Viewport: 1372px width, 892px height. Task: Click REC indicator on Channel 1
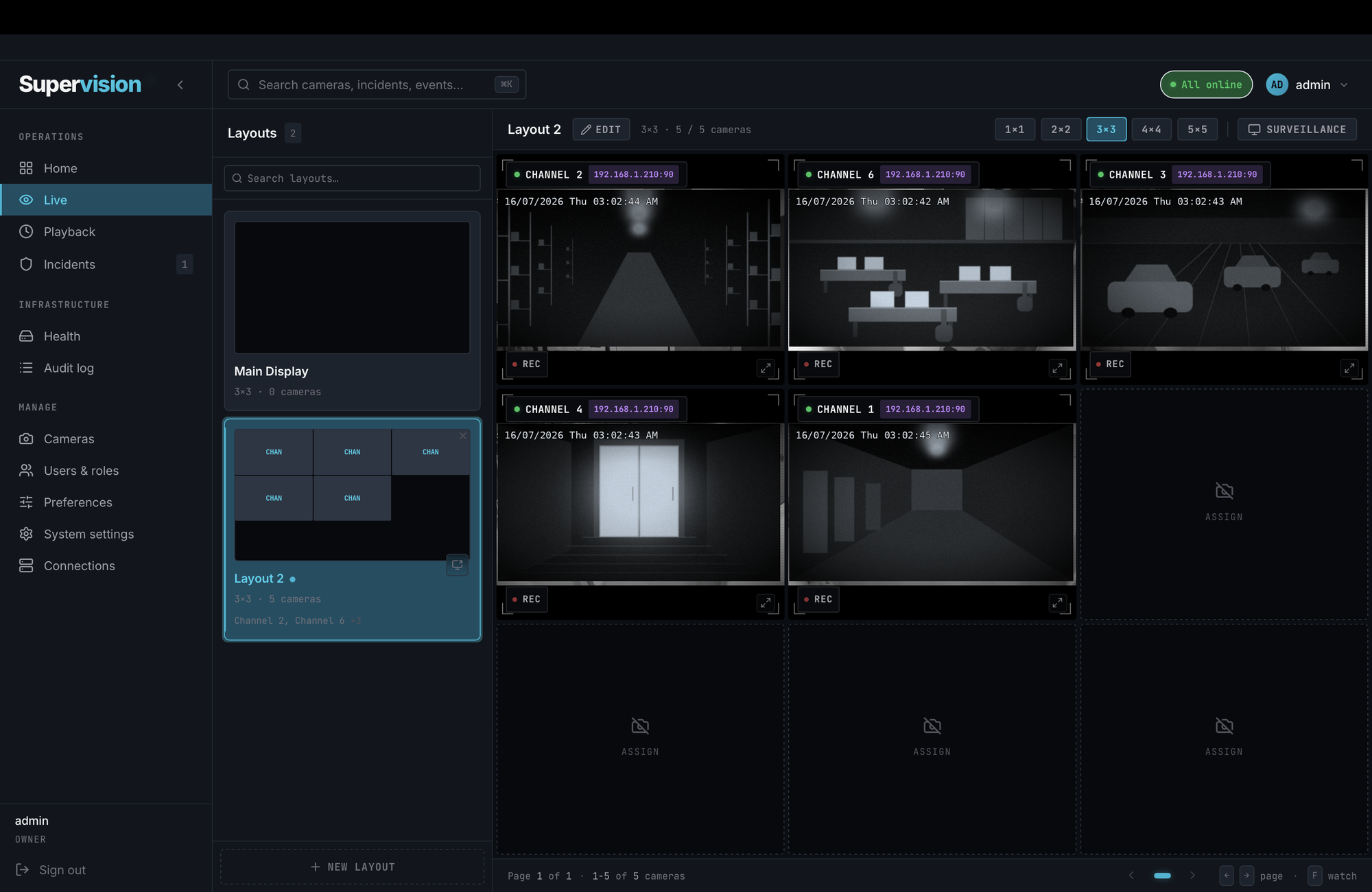click(x=818, y=599)
